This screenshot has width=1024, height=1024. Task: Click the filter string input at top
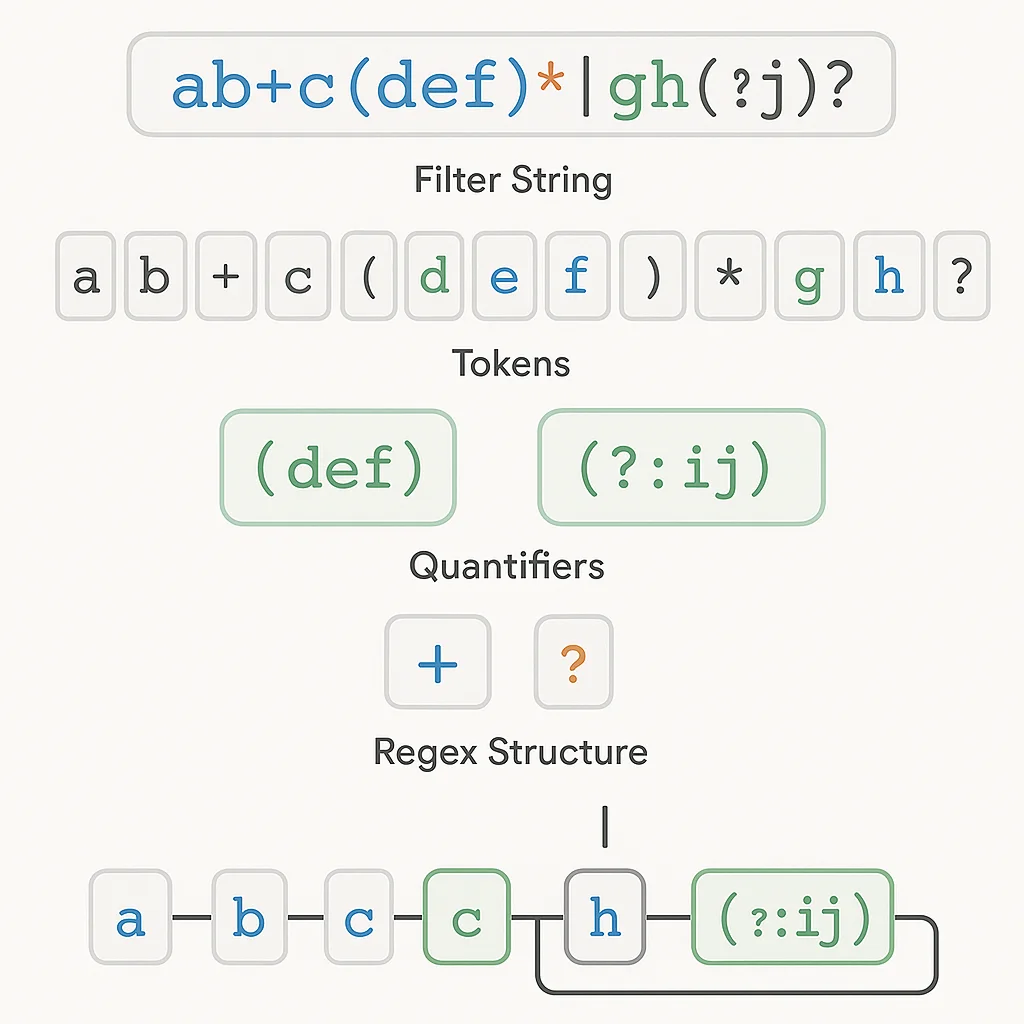coord(510,85)
